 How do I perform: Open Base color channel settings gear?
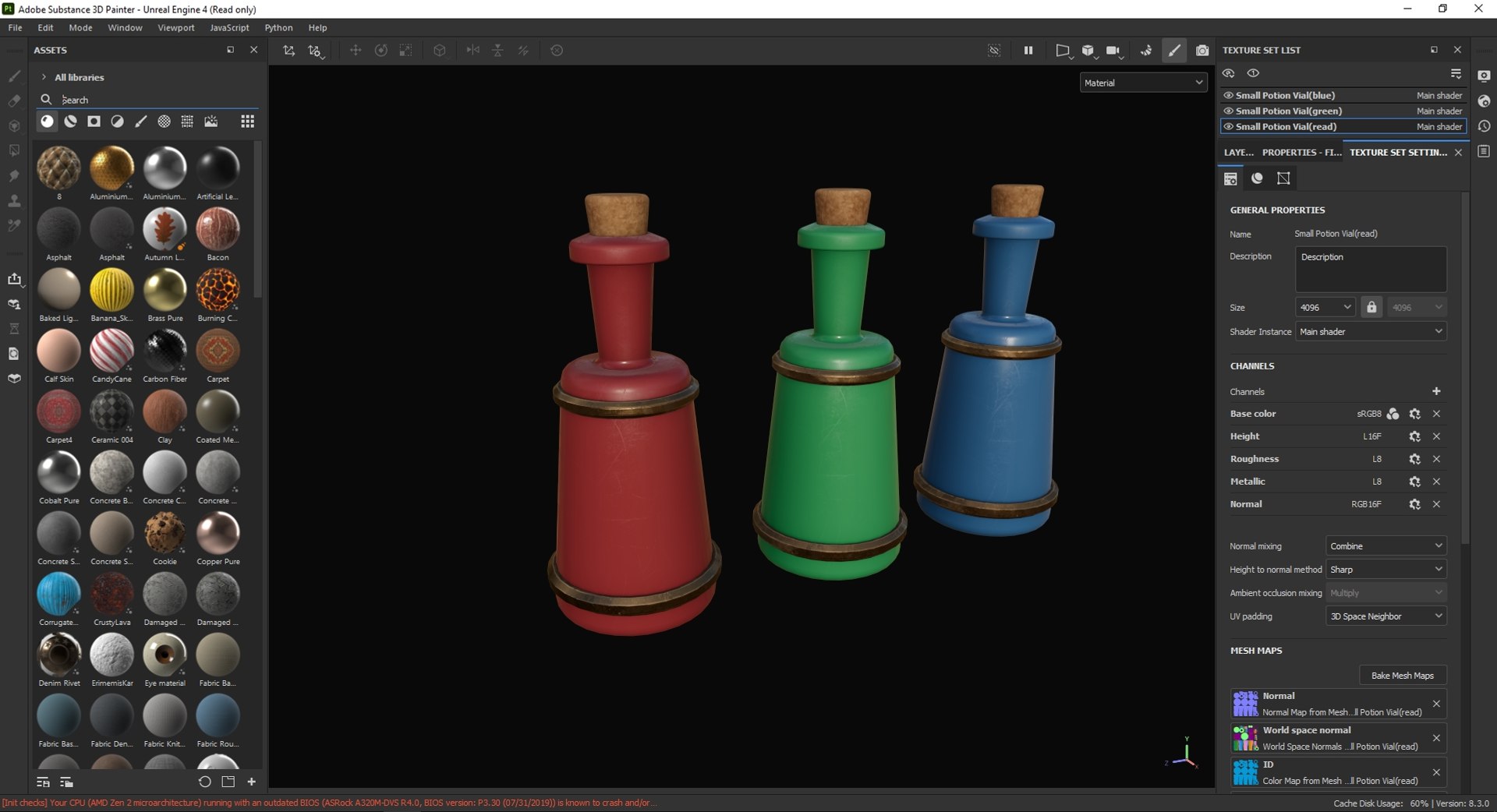[x=1414, y=414]
